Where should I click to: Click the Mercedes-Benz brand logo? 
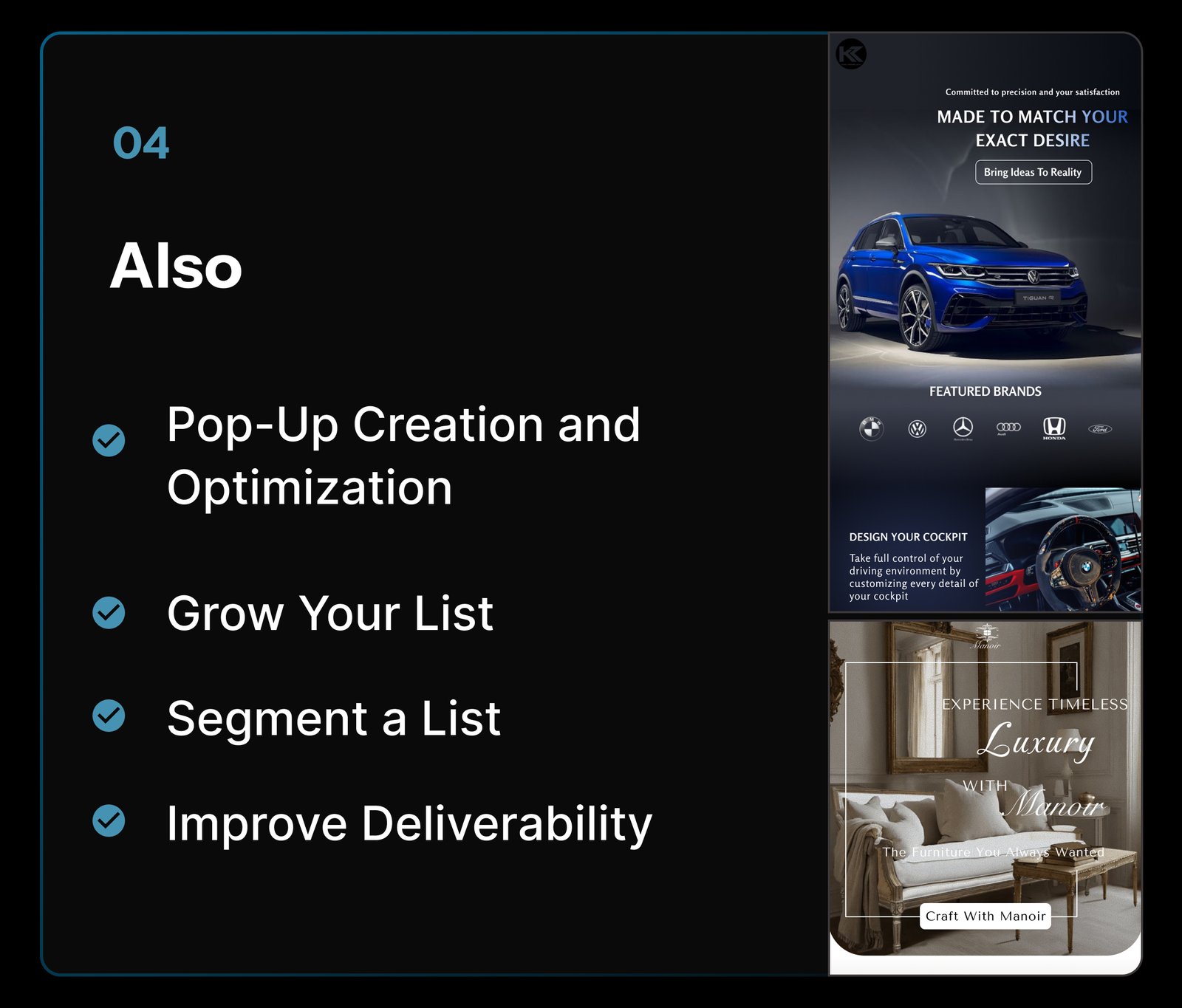963,428
